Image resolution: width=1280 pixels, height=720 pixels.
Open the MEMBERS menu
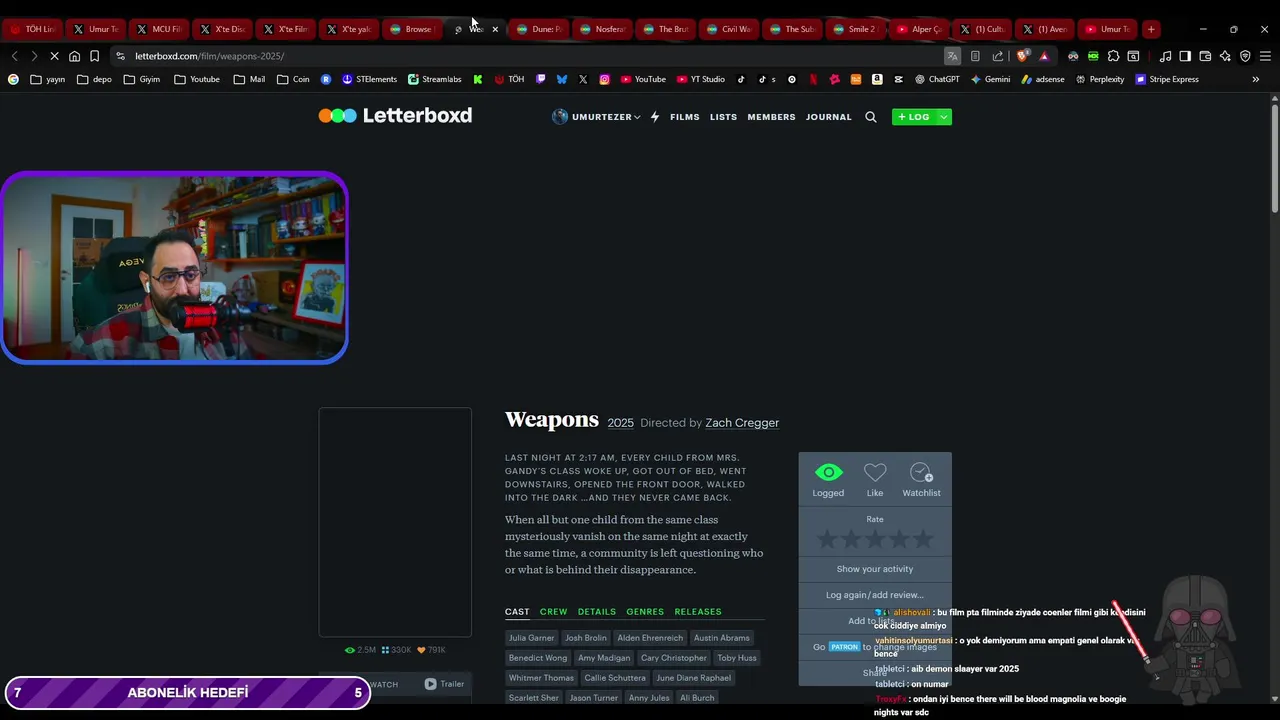[x=771, y=117]
